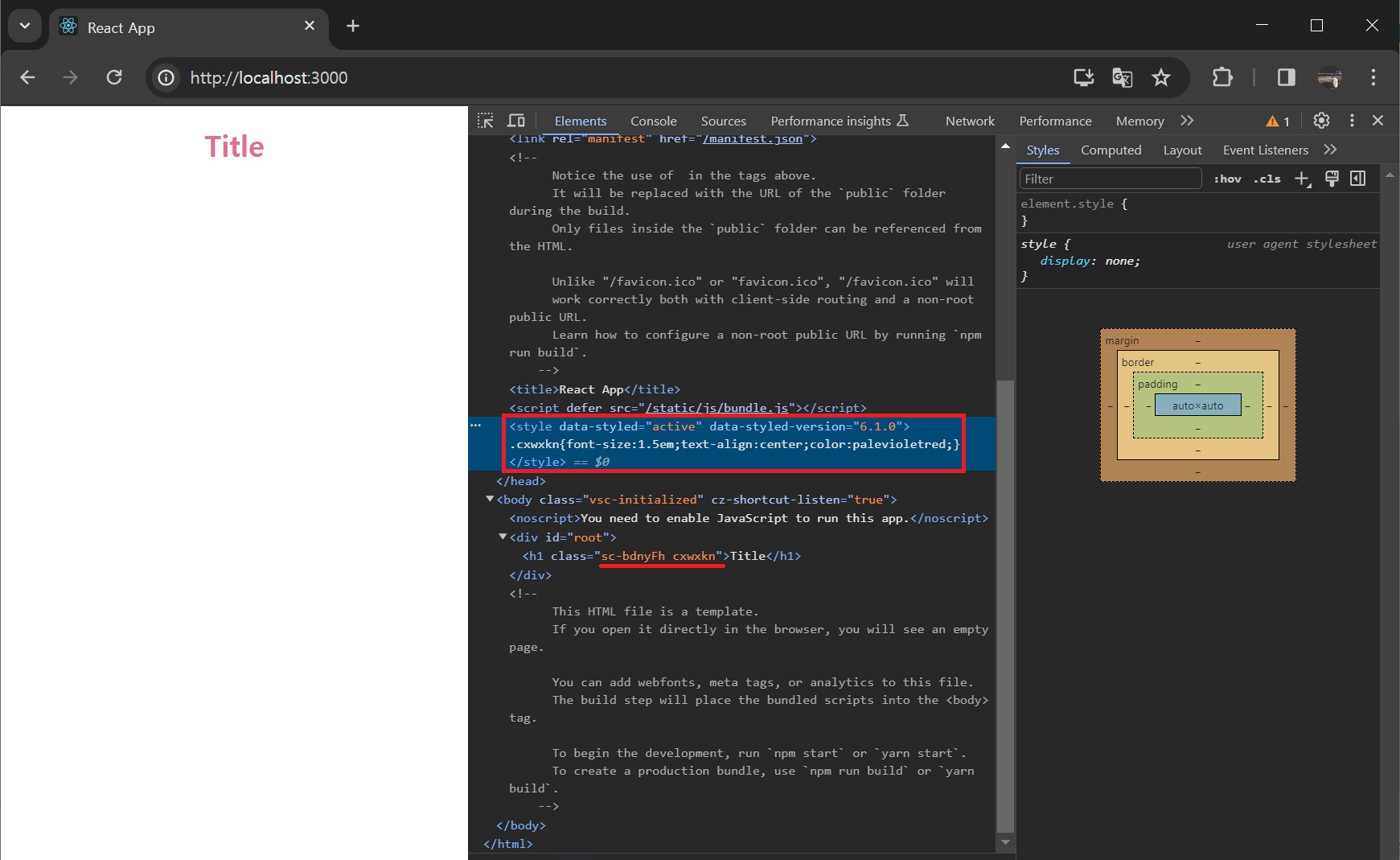Click the border box in box model
1400x860 pixels.
(x=1197, y=362)
